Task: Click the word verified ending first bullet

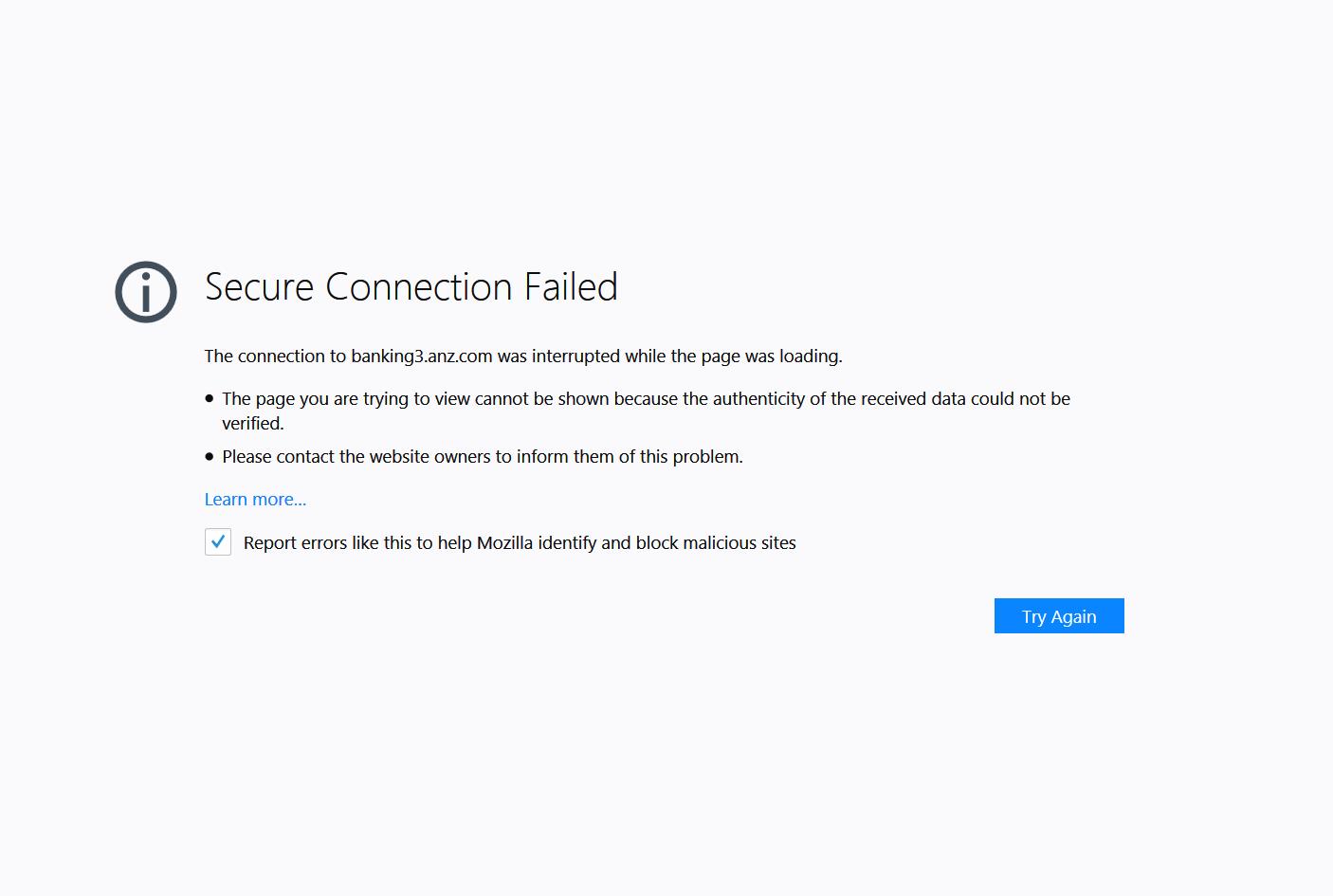Action: (252, 424)
